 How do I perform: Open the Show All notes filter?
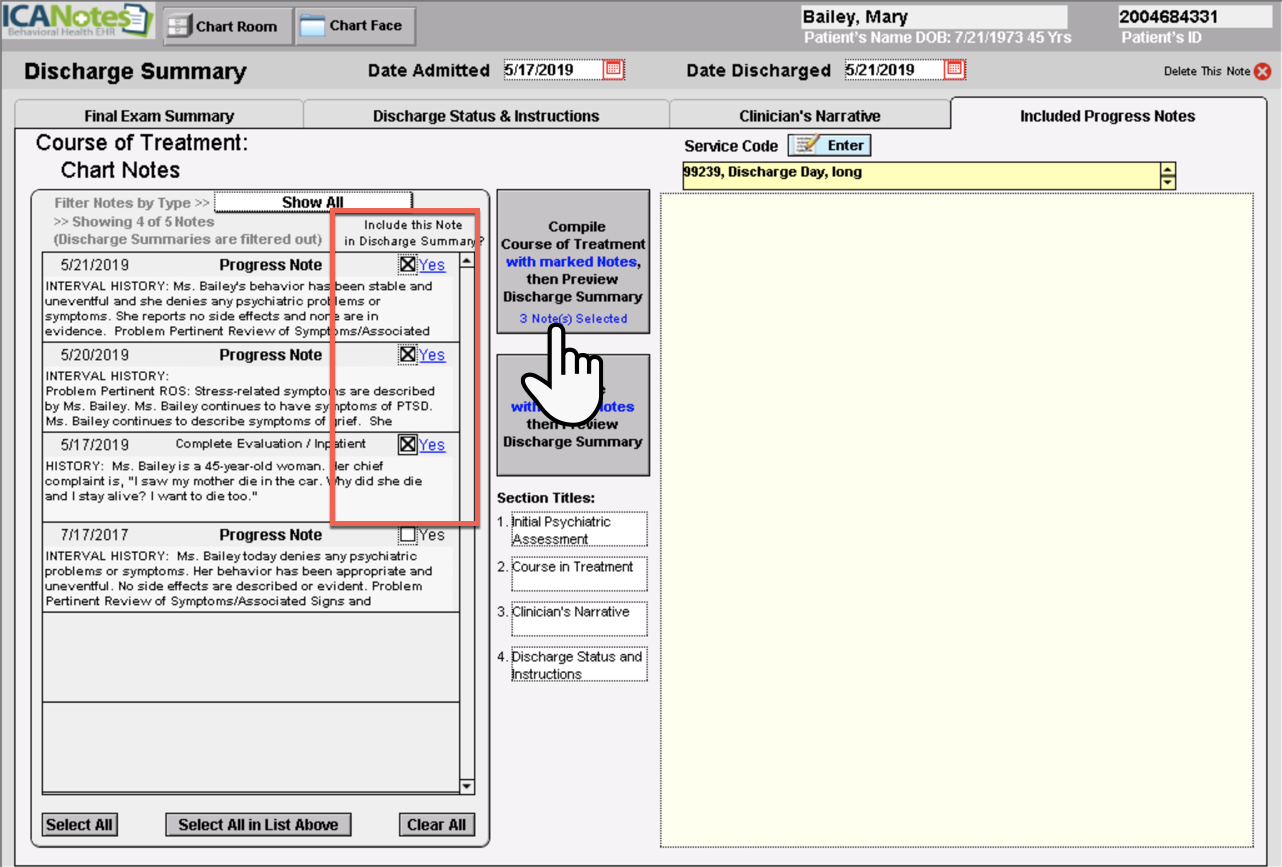click(x=313, y=201)
